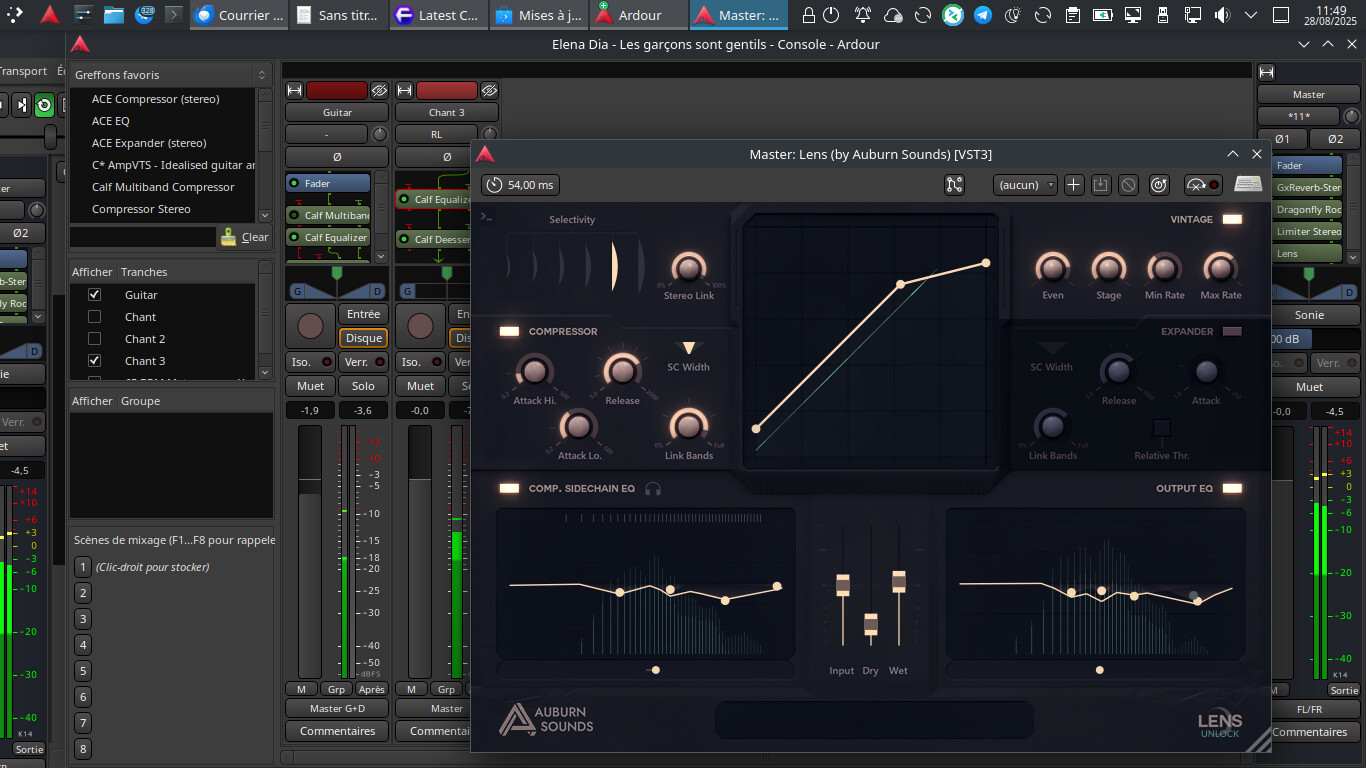Toggle the VINTAGE mode switch
This screenshot has height=768, width=1366.
click(x=1232, y=219)
